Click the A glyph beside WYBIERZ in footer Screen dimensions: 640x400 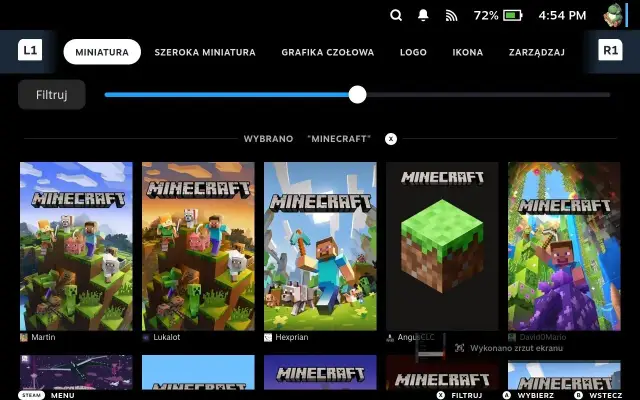click(507, 395)
